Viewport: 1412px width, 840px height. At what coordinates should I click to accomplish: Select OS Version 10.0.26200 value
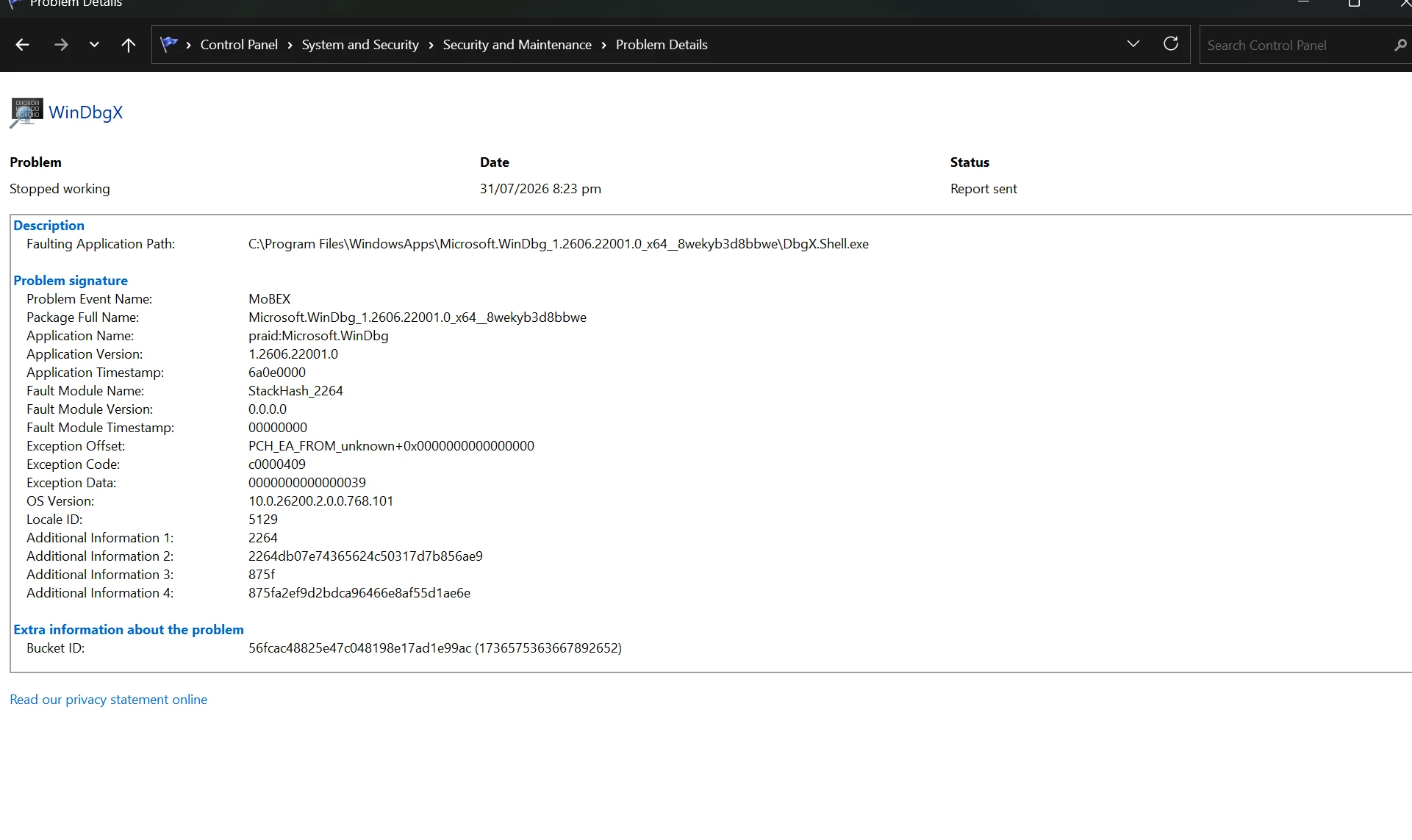click(320, 501)
